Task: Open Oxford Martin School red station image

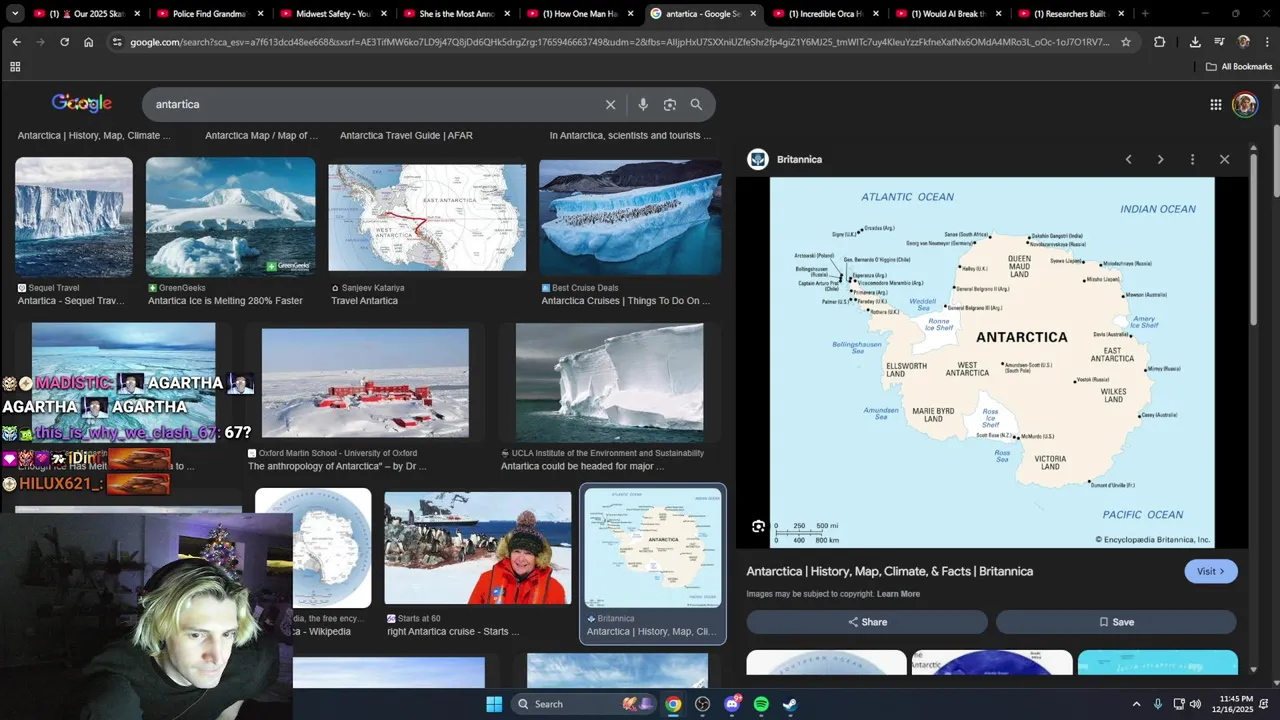Action: coord(365,383)
